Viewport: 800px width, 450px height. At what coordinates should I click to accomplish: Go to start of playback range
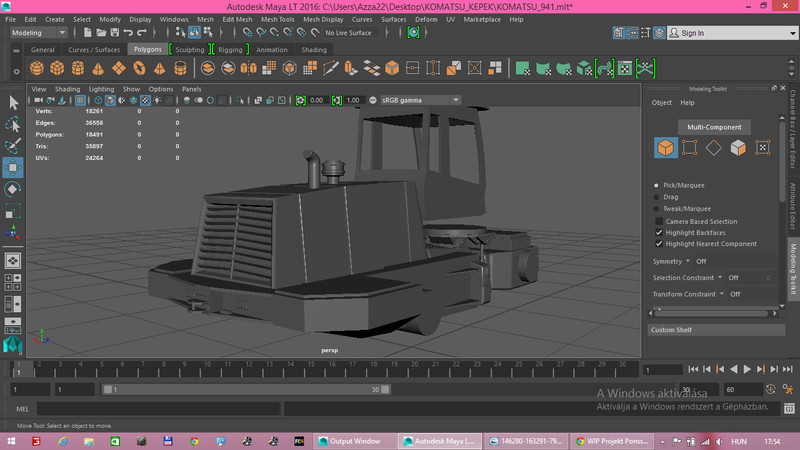(693, 369)
